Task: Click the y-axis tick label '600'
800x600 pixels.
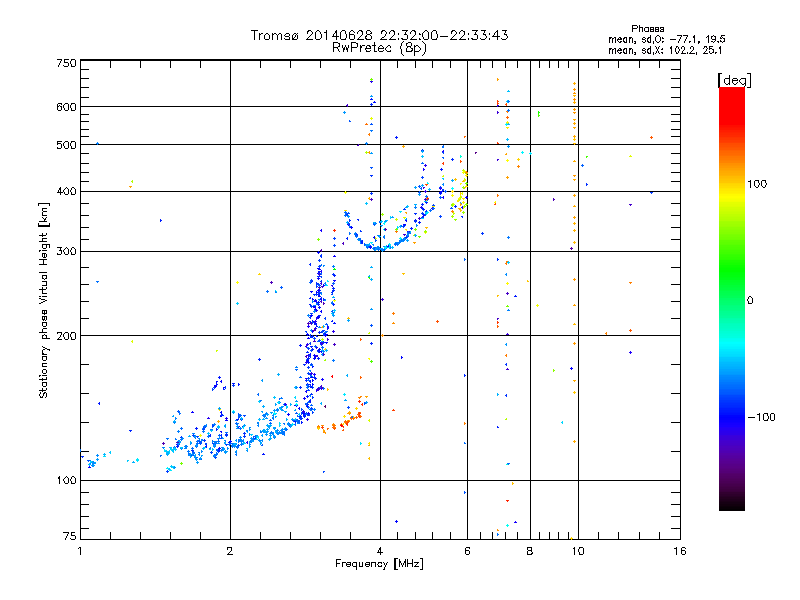Action: (x=67, y=107)
